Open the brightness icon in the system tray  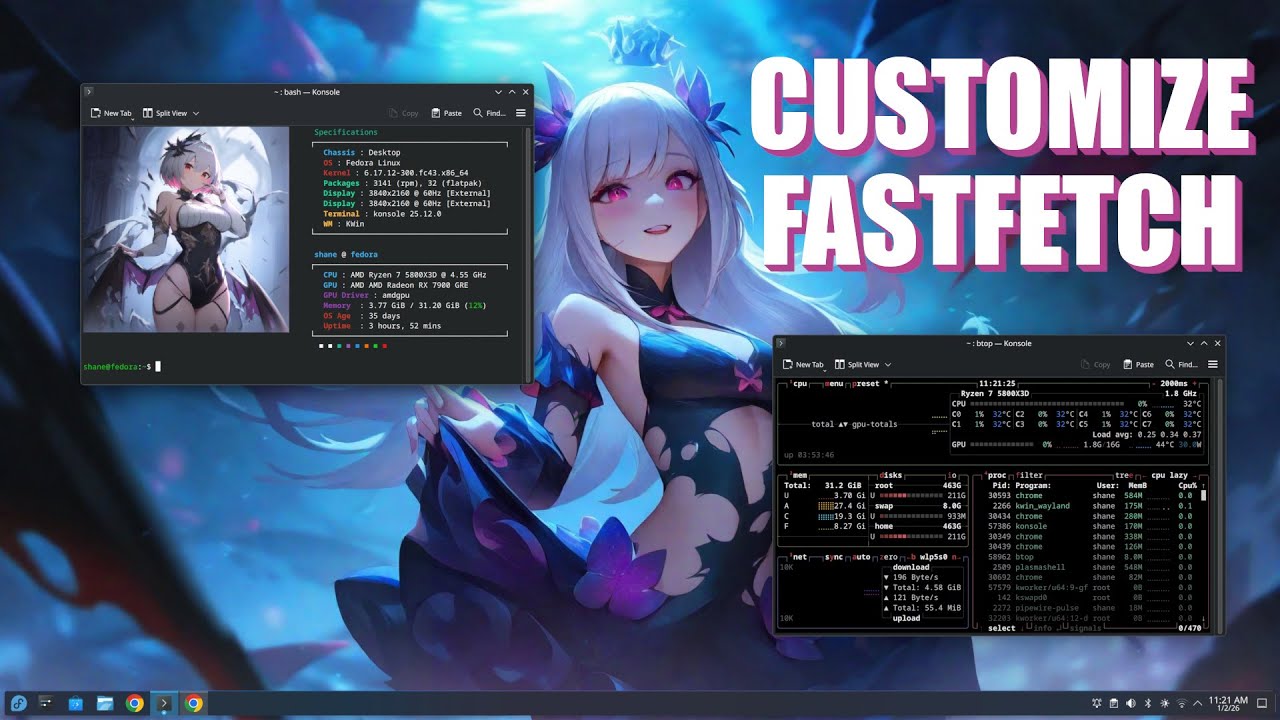pyautogui.click(x=1165, y=704)
